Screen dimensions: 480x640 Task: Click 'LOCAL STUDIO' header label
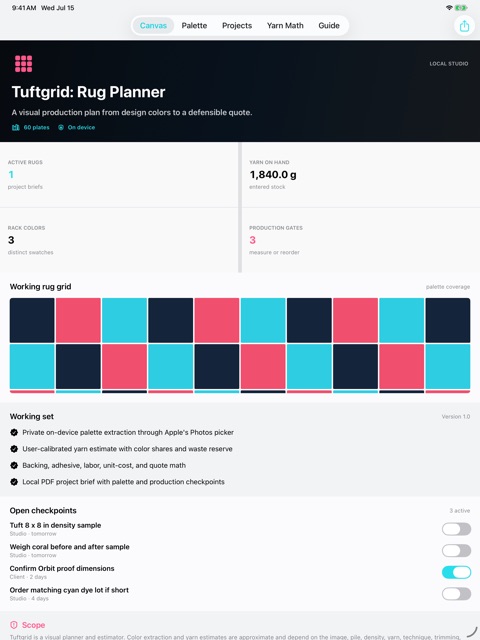449,64
